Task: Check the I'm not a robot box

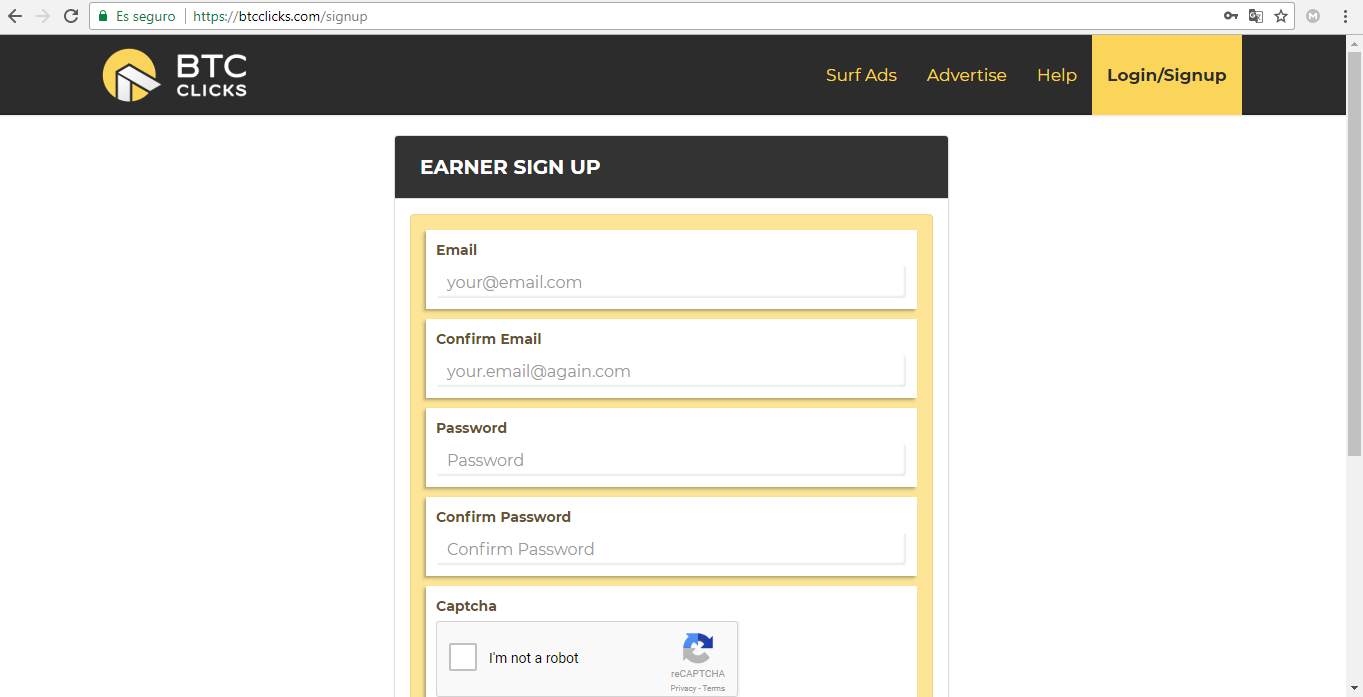Action: coord(463,657)
